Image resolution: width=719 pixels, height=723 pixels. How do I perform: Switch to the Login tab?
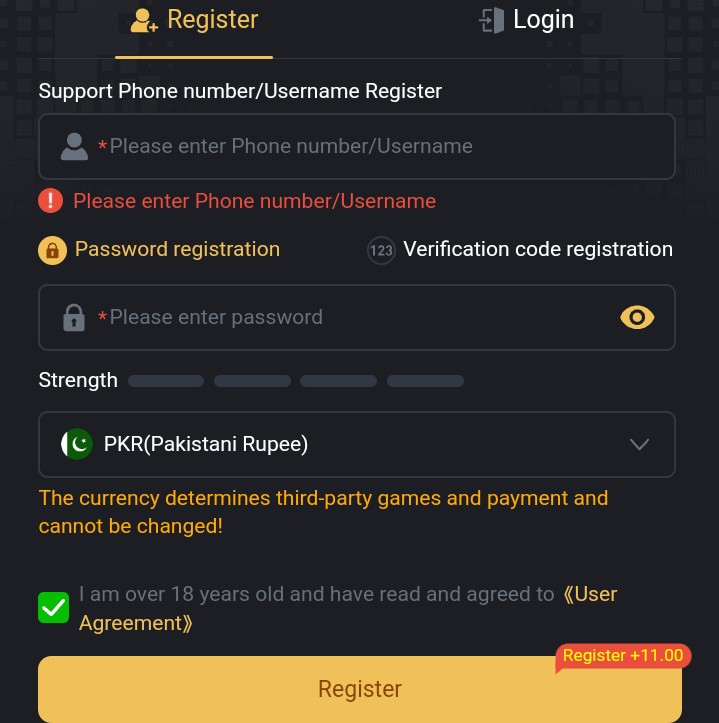click(526, 21)
